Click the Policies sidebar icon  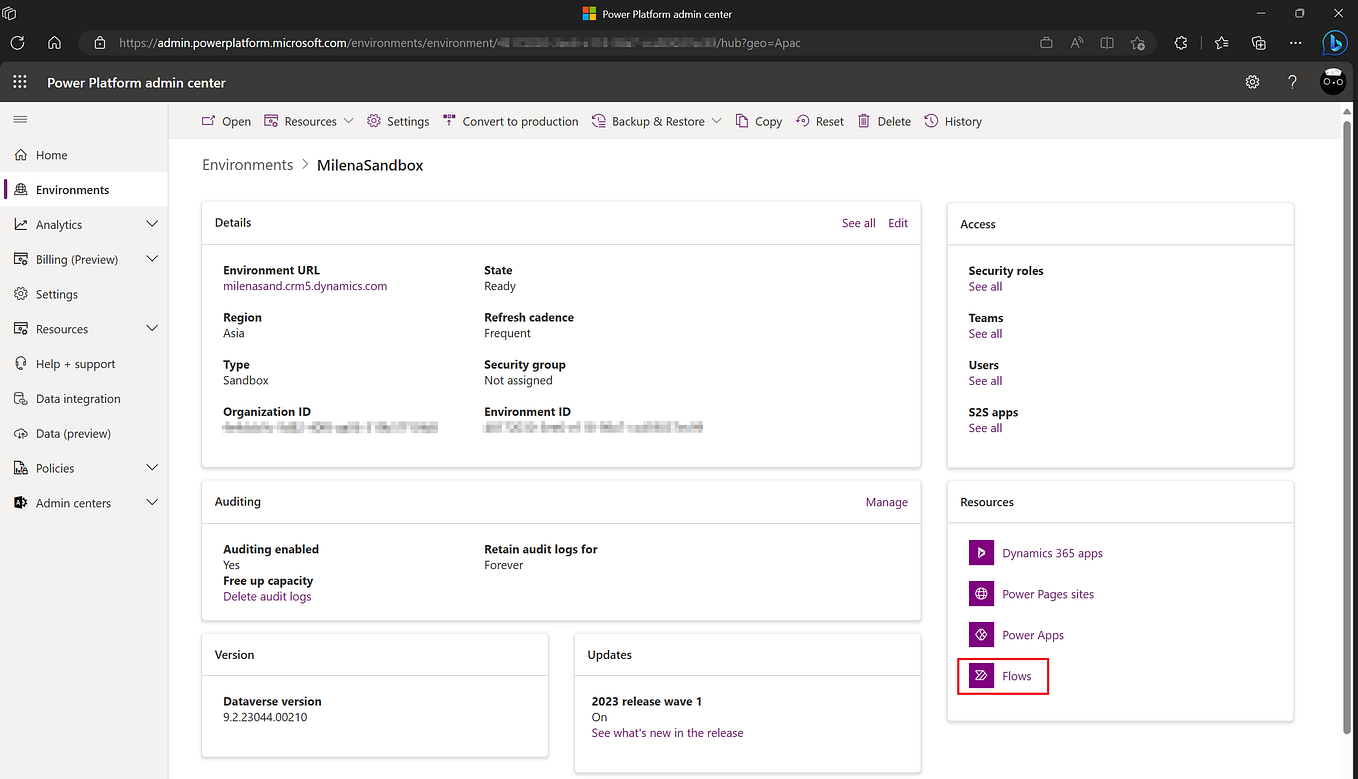pyautogui.click(x=21, y=468)
